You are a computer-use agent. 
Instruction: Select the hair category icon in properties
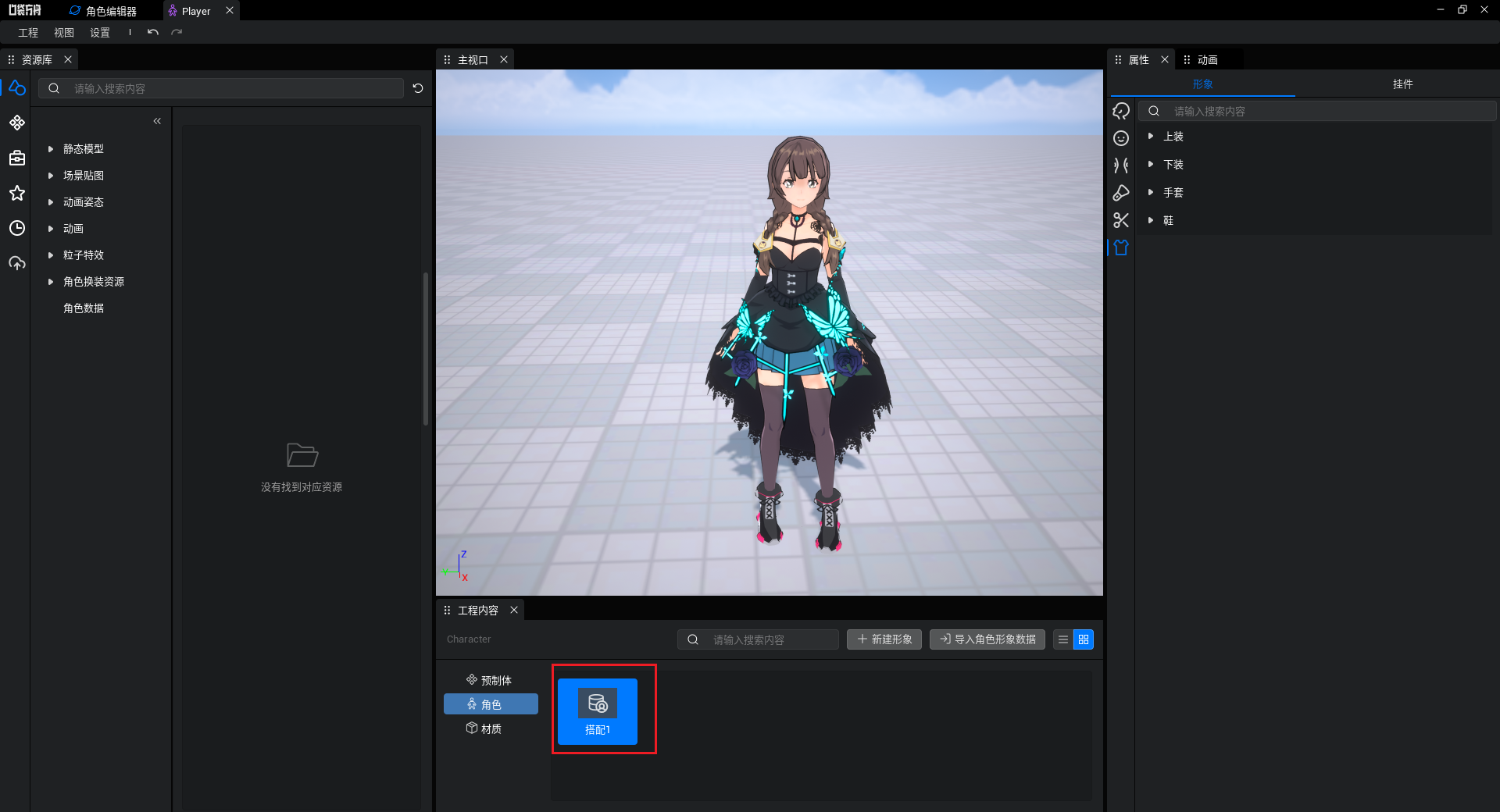[x=1121, y=111]
